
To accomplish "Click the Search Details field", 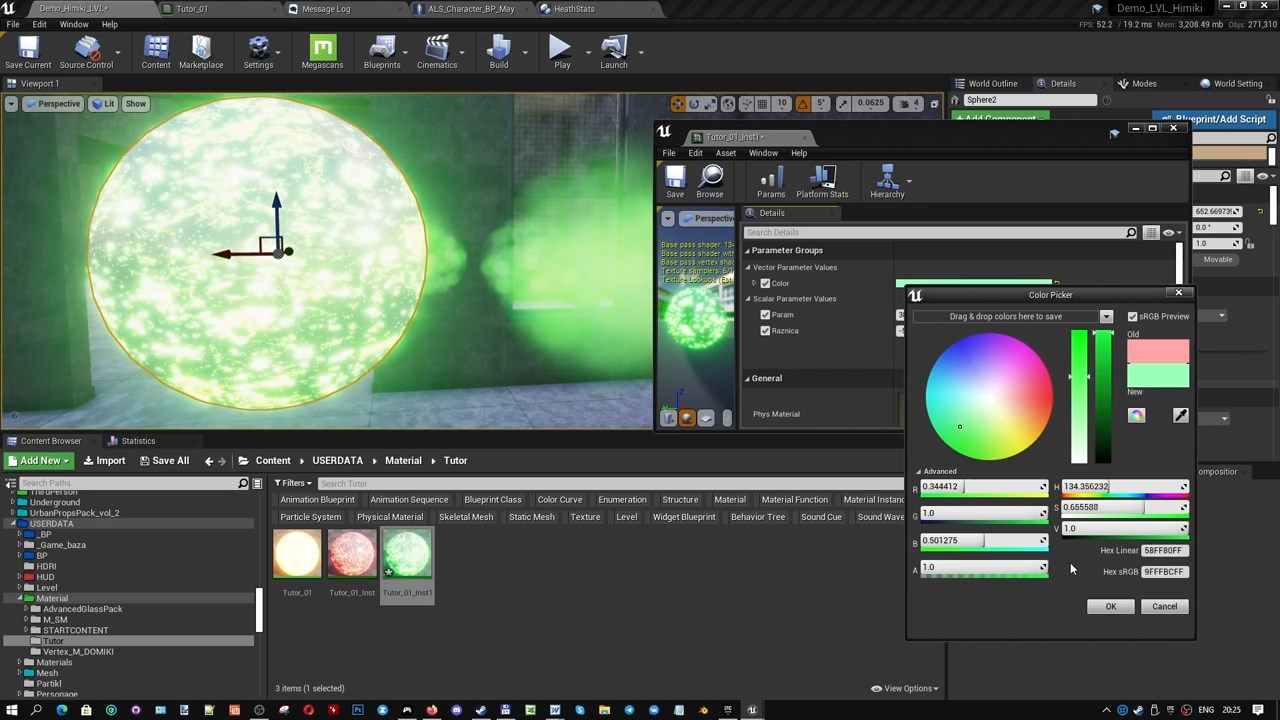I will pyautogui.click(x=940, y=233).
